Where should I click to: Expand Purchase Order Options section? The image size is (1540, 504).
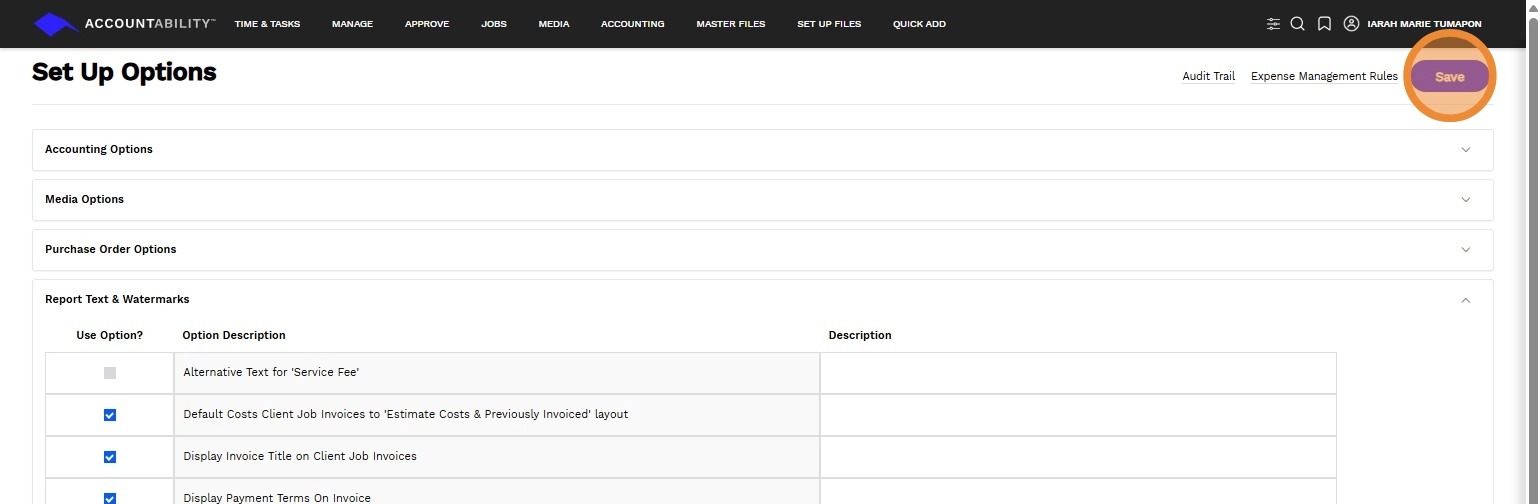pyautogui.click(x=1466, y=250)
